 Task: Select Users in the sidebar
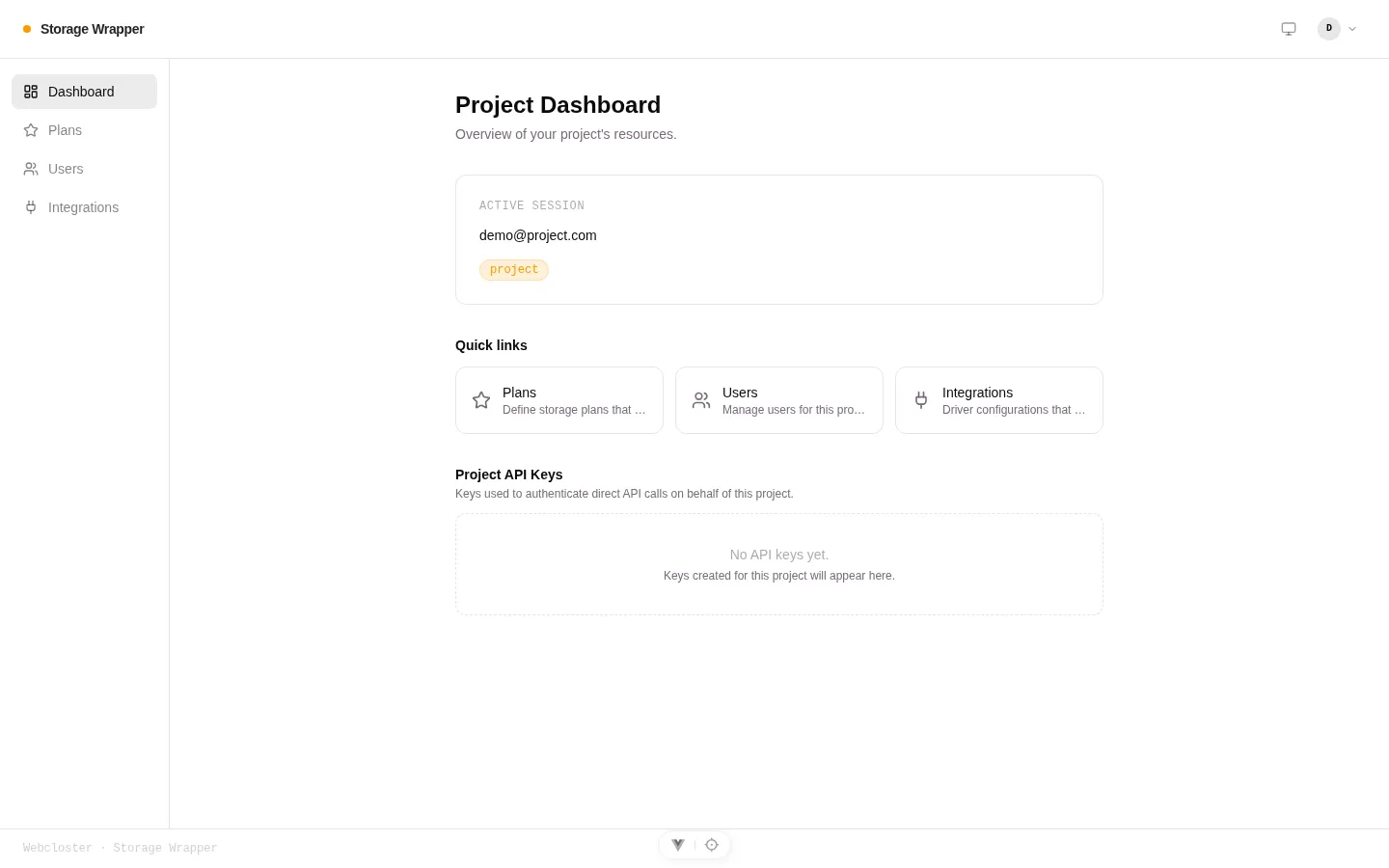pos(84,169)
